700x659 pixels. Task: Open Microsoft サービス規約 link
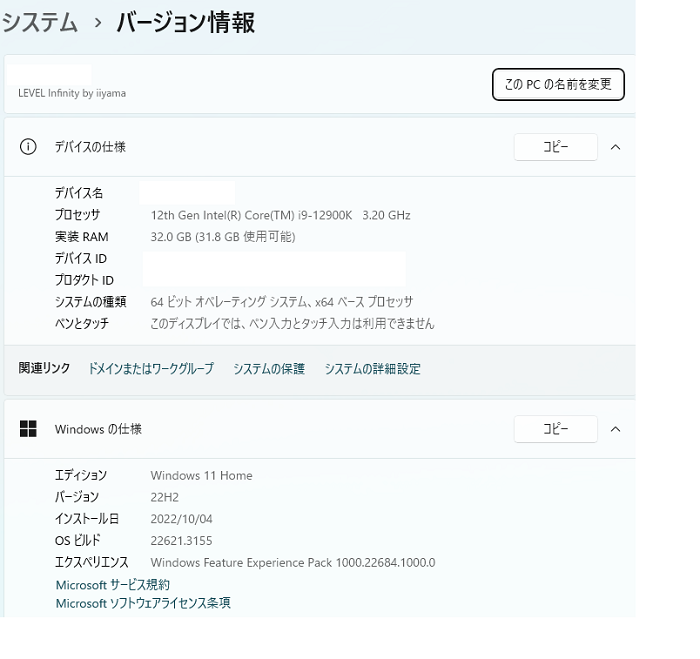112,585
